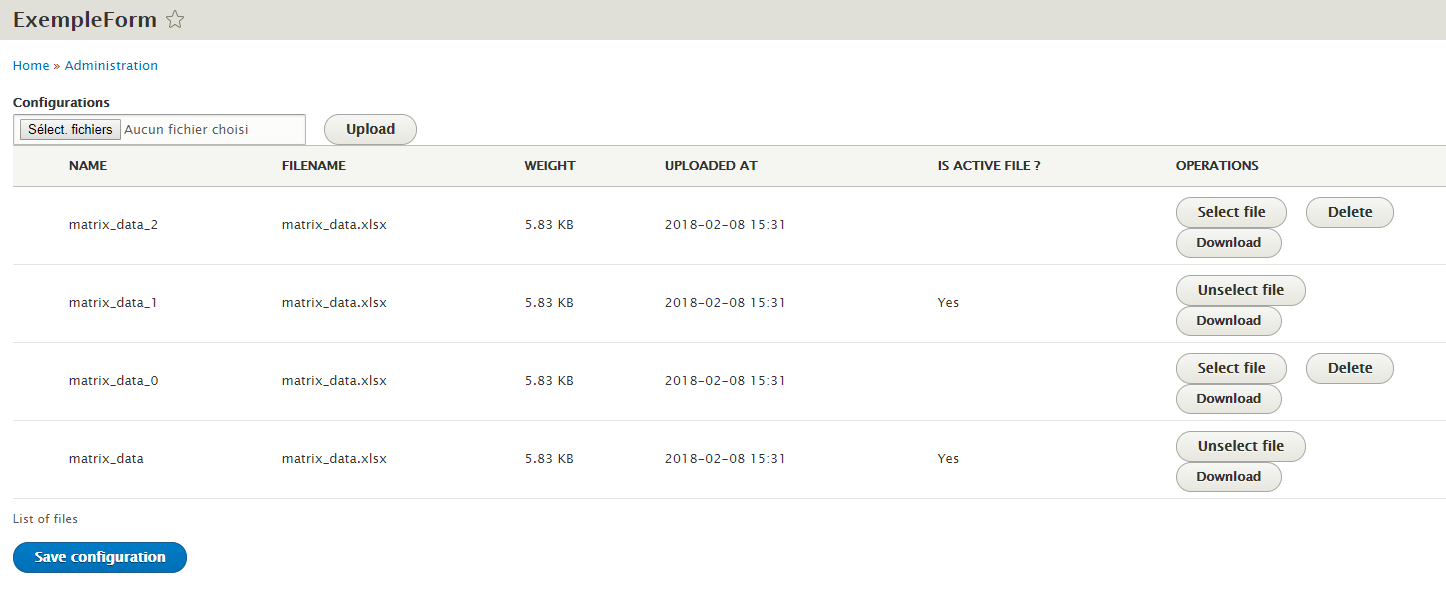Click the UPLOADED AT column header
The image size is (1446, 608).
(x=711, y=165)
